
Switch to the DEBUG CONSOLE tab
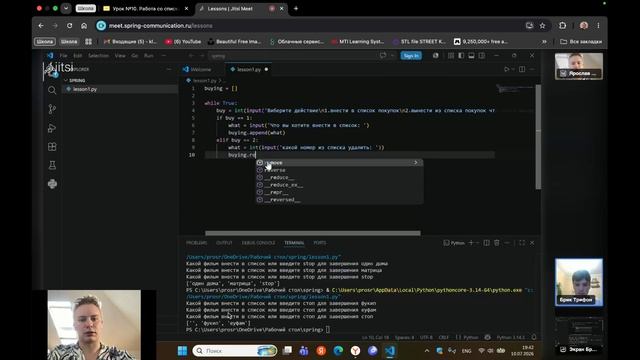258,243
